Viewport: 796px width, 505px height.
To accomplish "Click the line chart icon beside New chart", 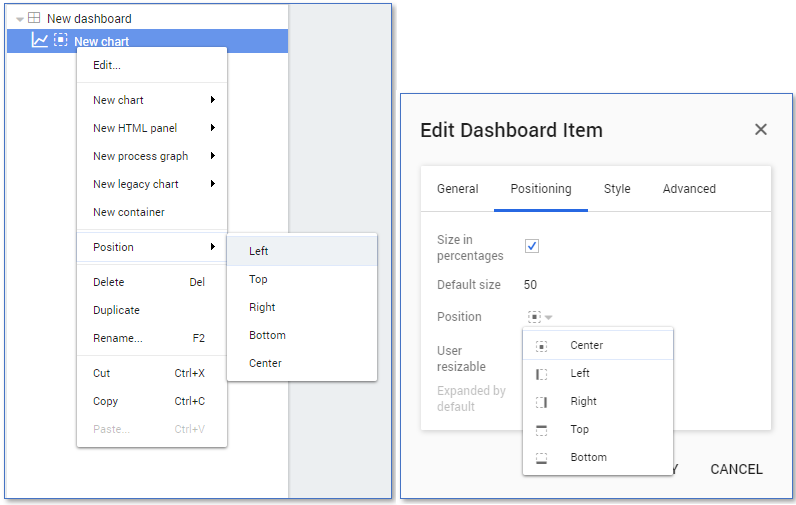I will point(39,41).
